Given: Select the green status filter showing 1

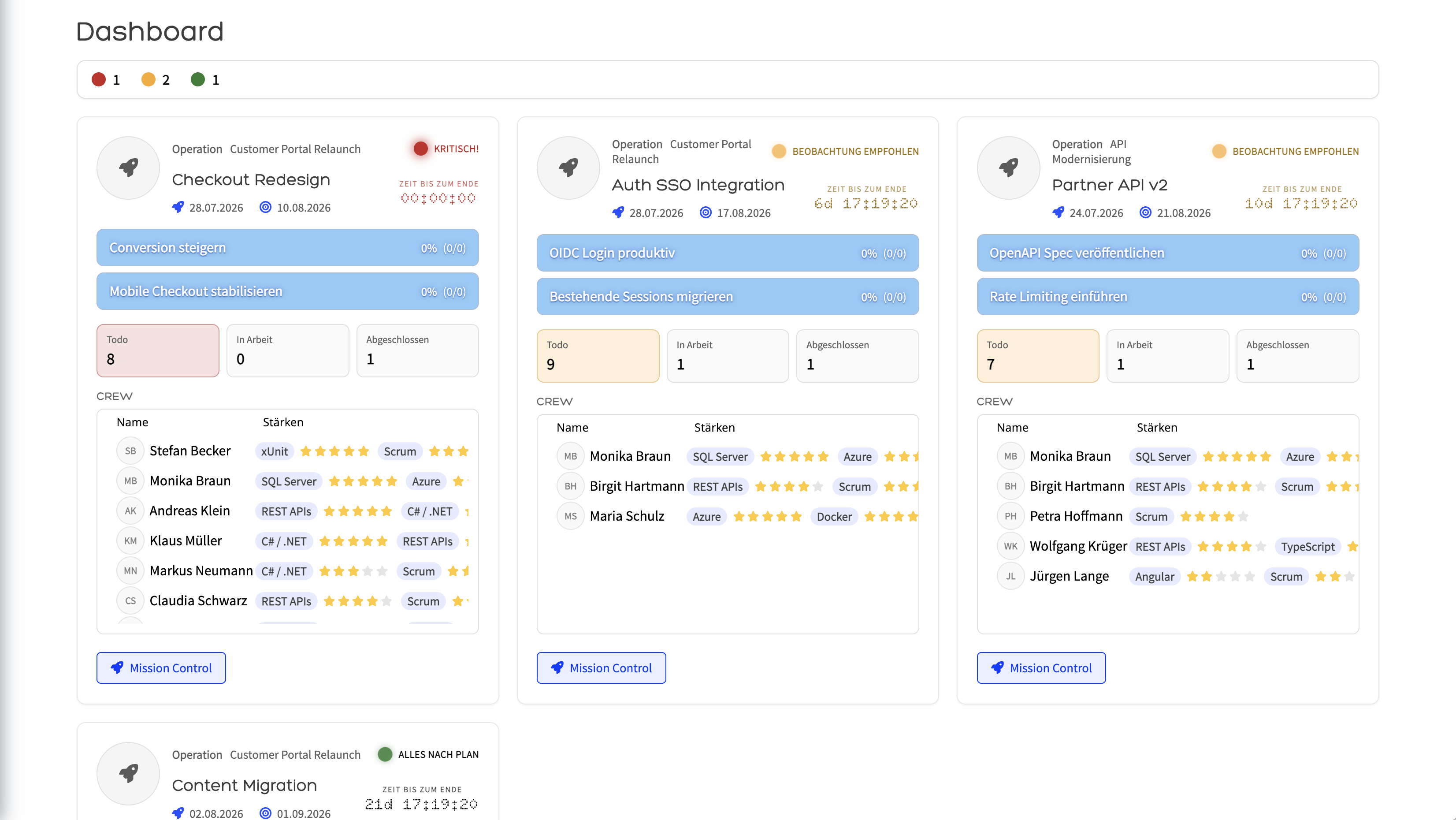Looking at the screenshot, I should pos(205,80).
